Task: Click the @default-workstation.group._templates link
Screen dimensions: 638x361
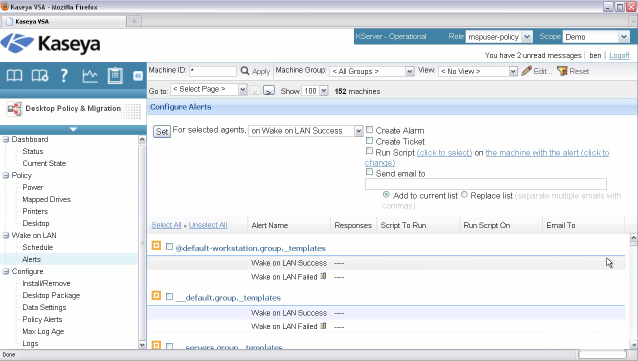Action: (x=251, y=248)
